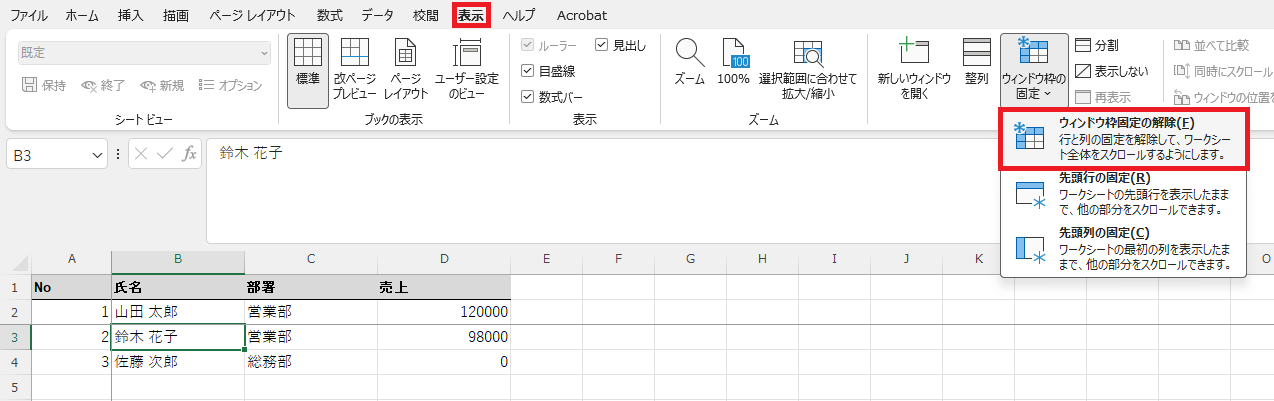Select the 総務部 cell
The image size is (1274, 401).
click(311, 362)
